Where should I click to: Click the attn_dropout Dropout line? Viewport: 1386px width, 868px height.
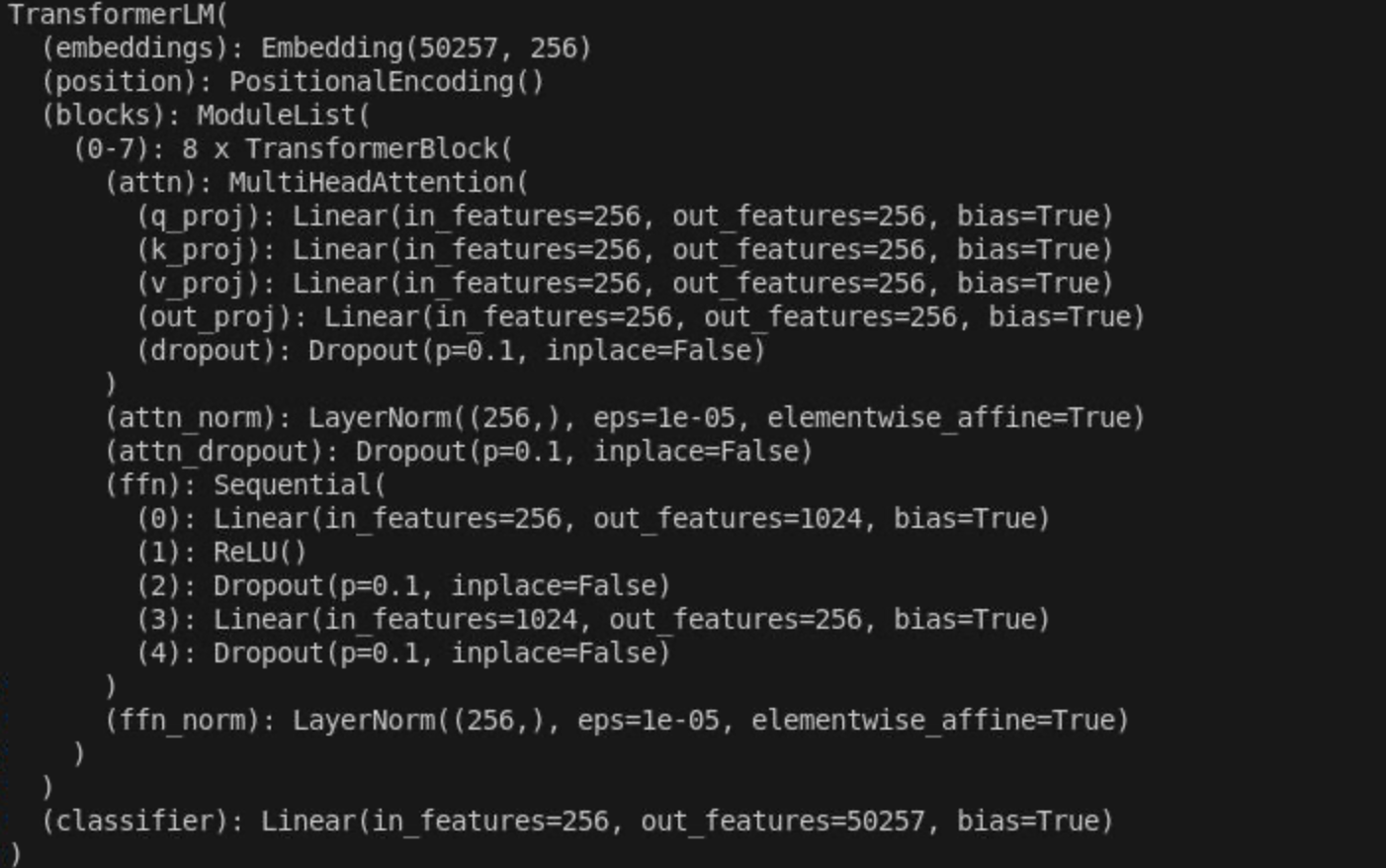coord(459,452)
